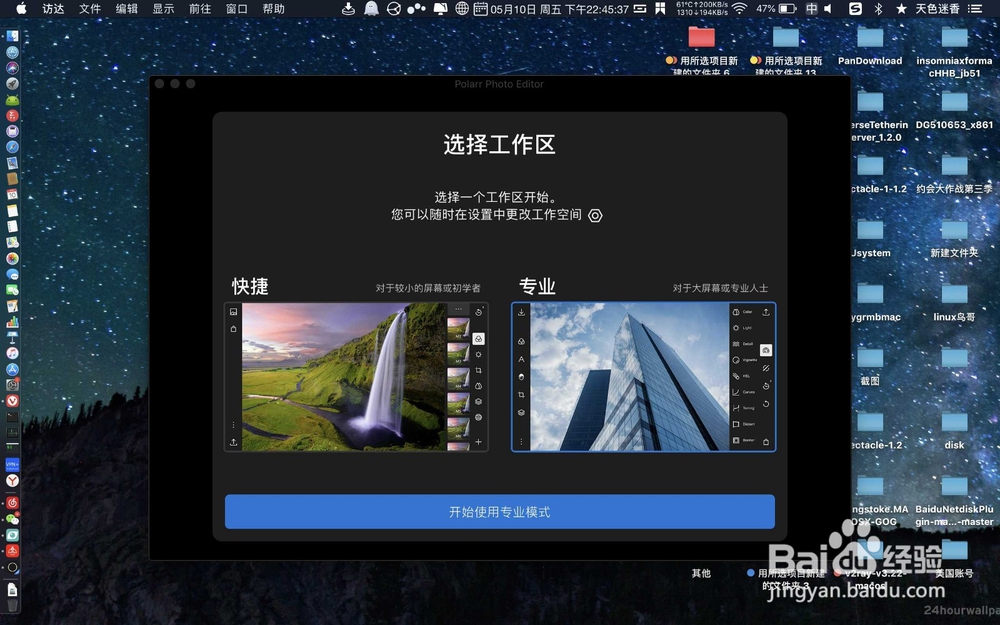
Task: Open the 显示 menu
Action: tap(163, 8)
